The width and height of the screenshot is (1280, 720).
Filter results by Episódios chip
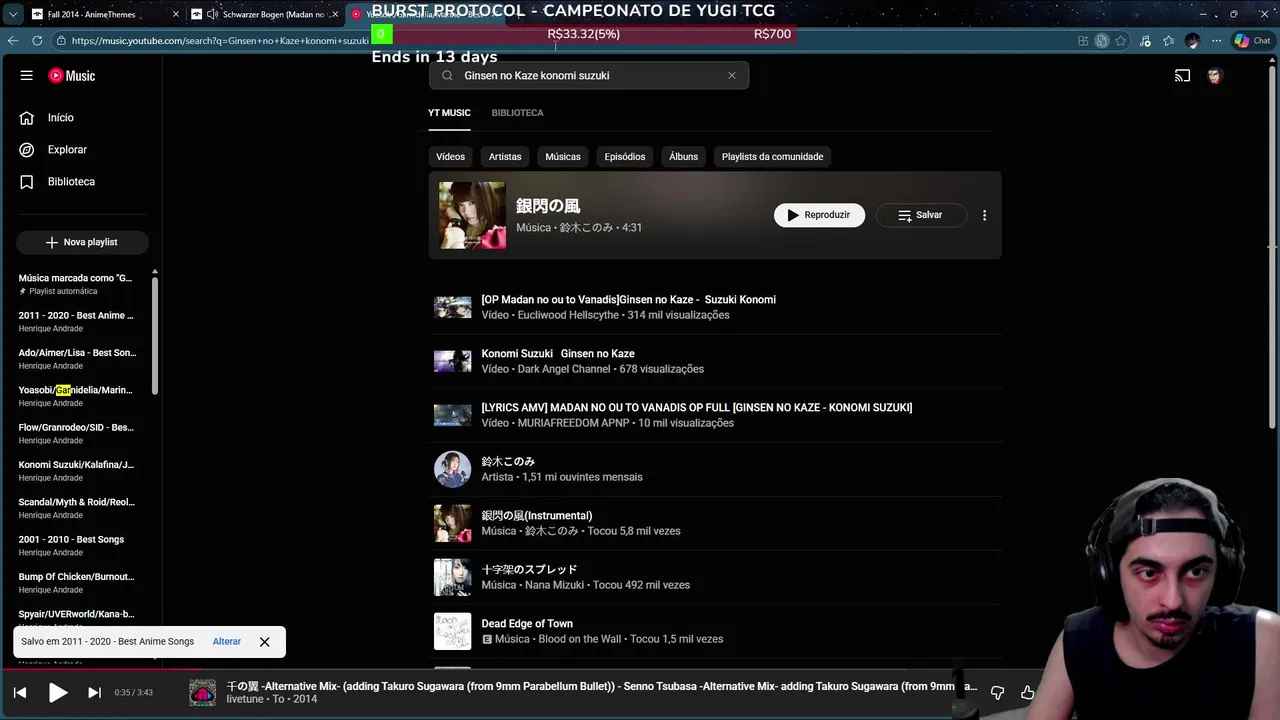[625, 157]
